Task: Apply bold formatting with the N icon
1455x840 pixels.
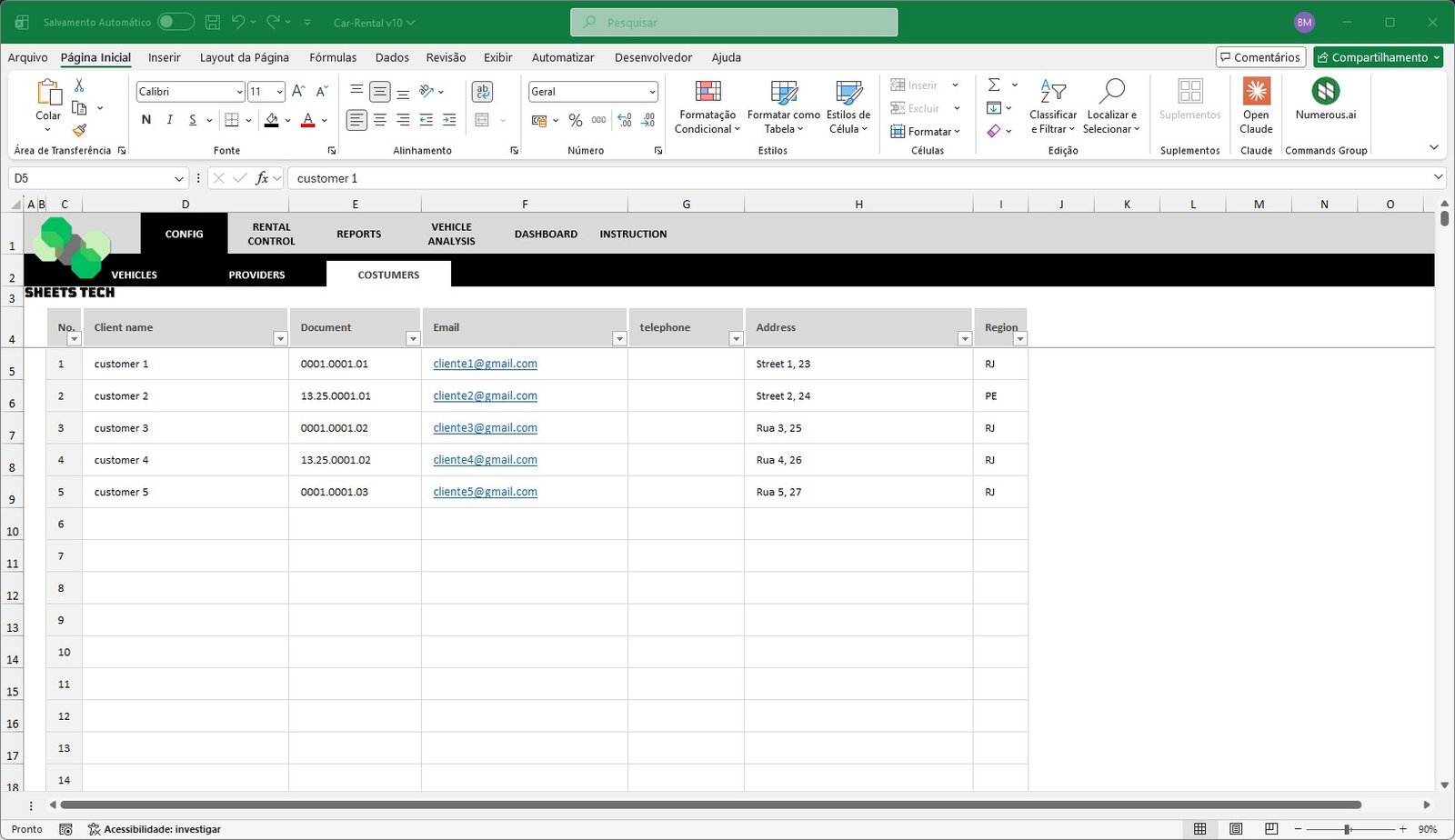Action: point(145,119)
